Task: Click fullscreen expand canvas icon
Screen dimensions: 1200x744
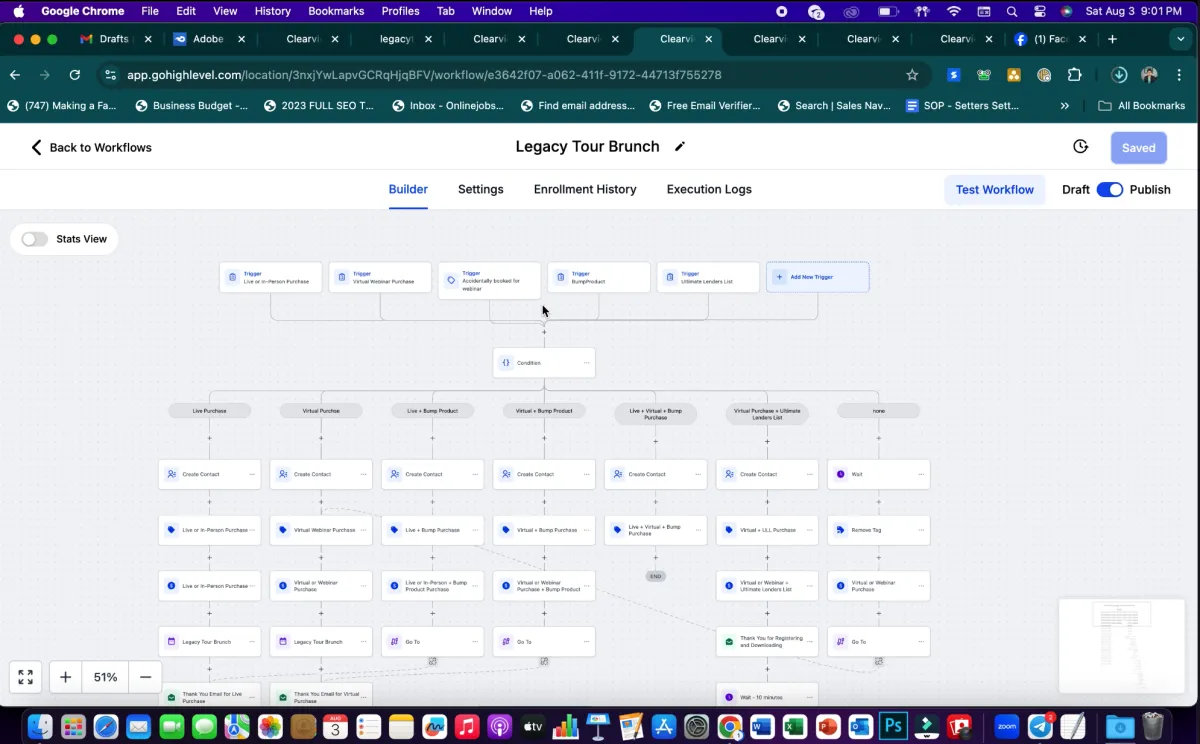Action: tap(26, 677)
